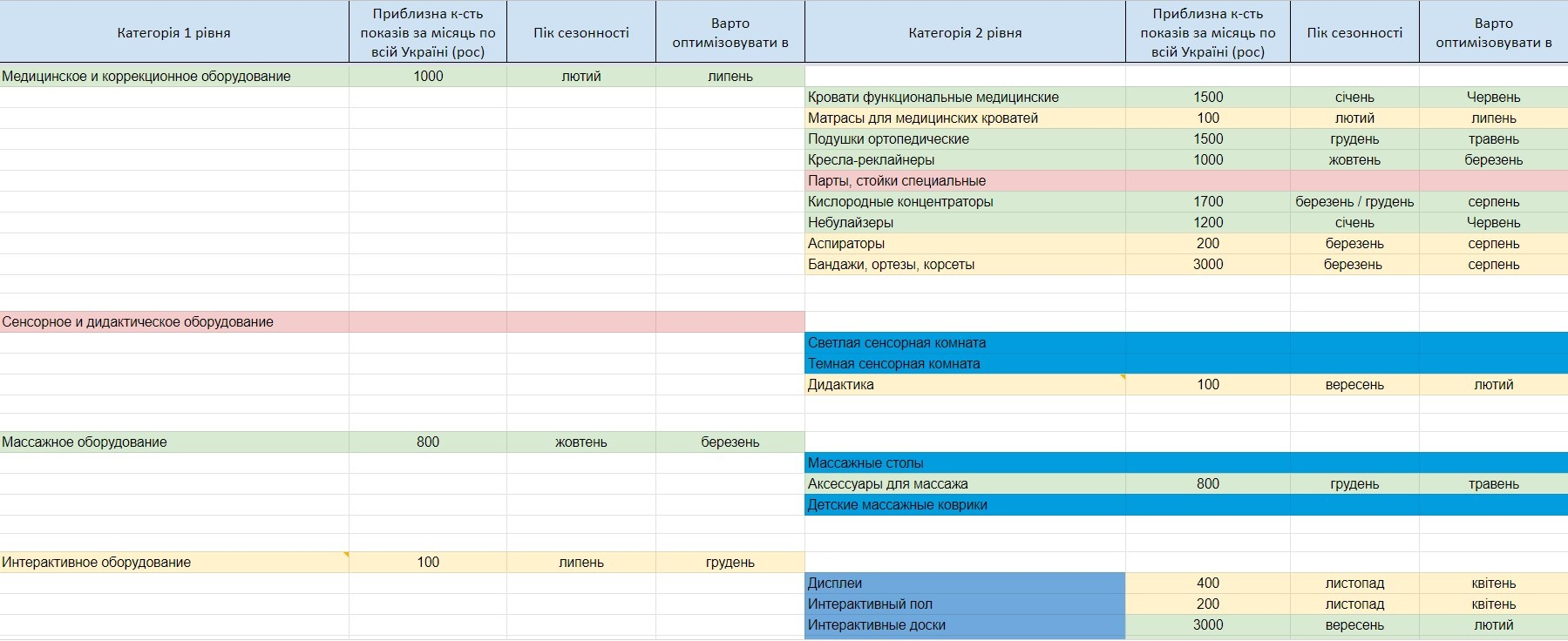Select value 3000 in the 'Бандажи, ортезы, корсеты' row
Image resolution: width=1568 pixels, height=641 pixels.
[x=1208, y=265]
